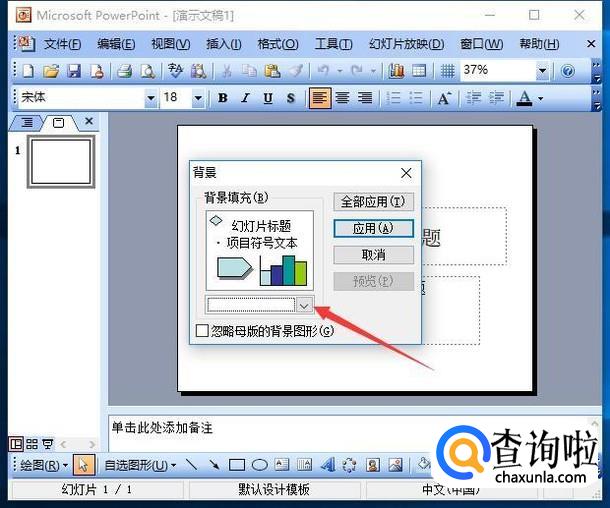This screenshot has height=508, width=610.
Task: Click the Format Painter brush icon
Action: 295,71
